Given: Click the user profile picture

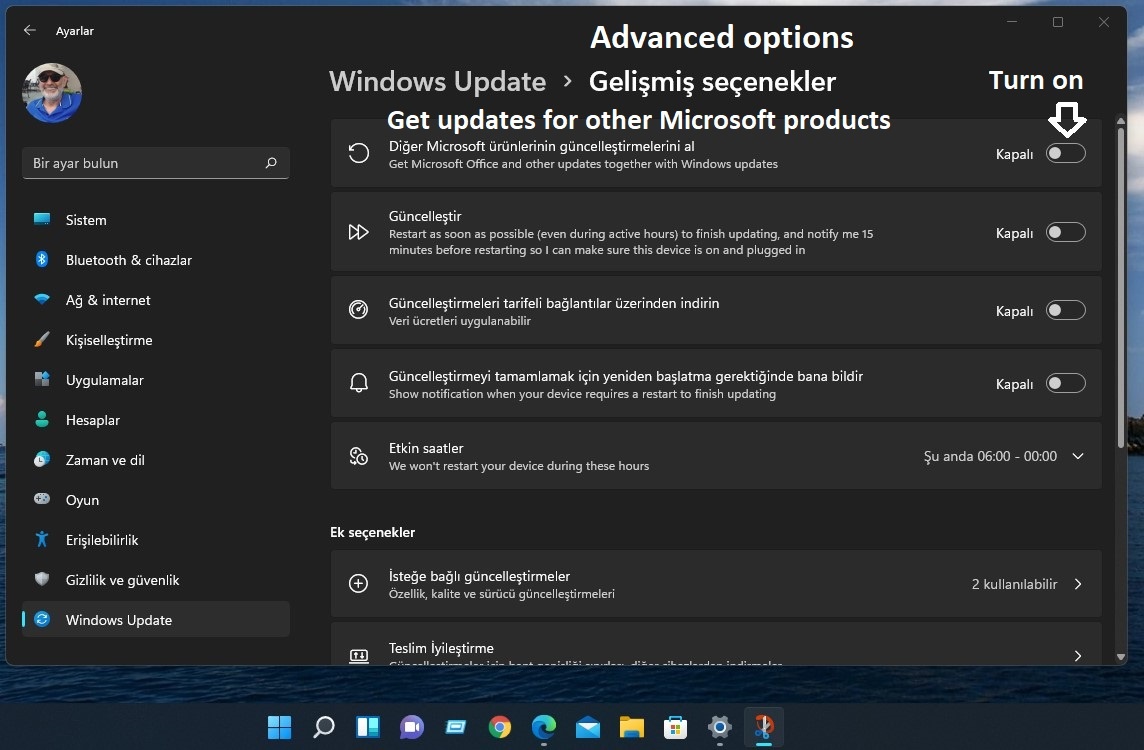Looking at the screenshot, I should click(52, 93).
